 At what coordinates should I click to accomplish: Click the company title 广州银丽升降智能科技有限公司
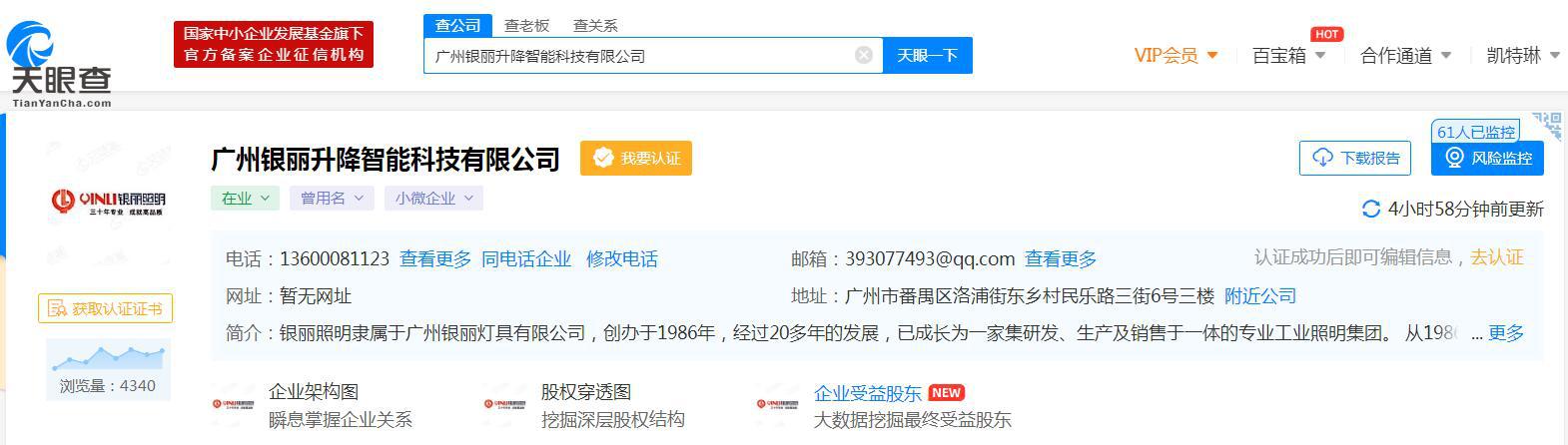pos(386,159)
